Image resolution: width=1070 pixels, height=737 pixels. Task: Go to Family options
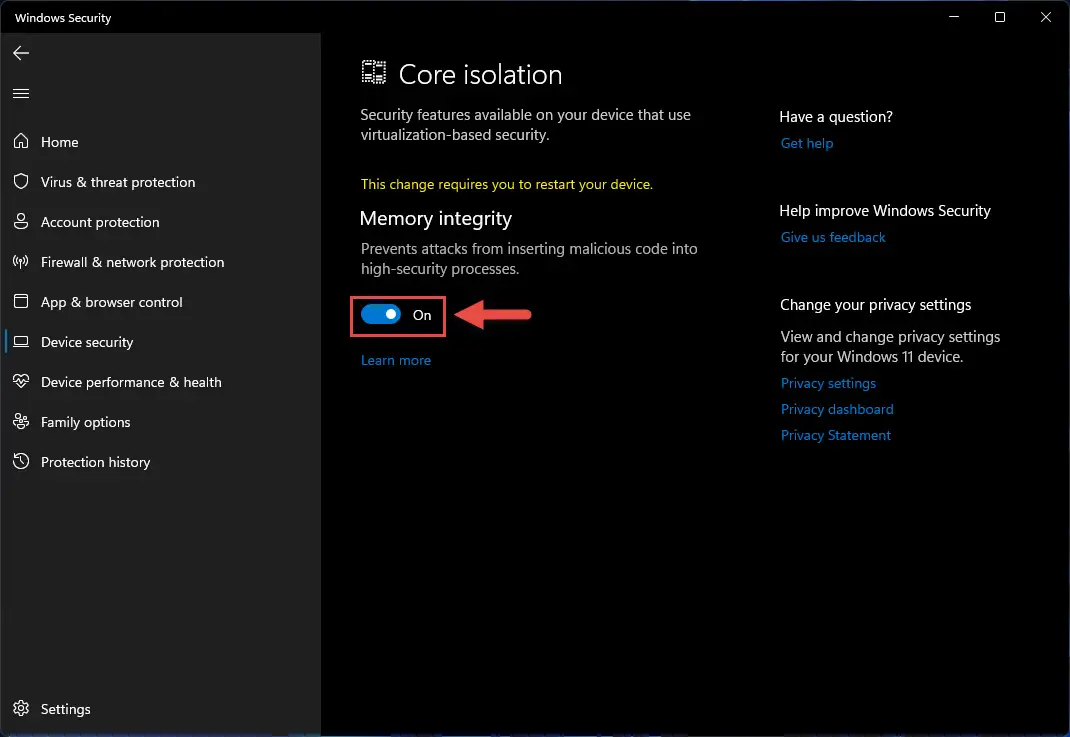pyautogui.click(x=160, y=422)
